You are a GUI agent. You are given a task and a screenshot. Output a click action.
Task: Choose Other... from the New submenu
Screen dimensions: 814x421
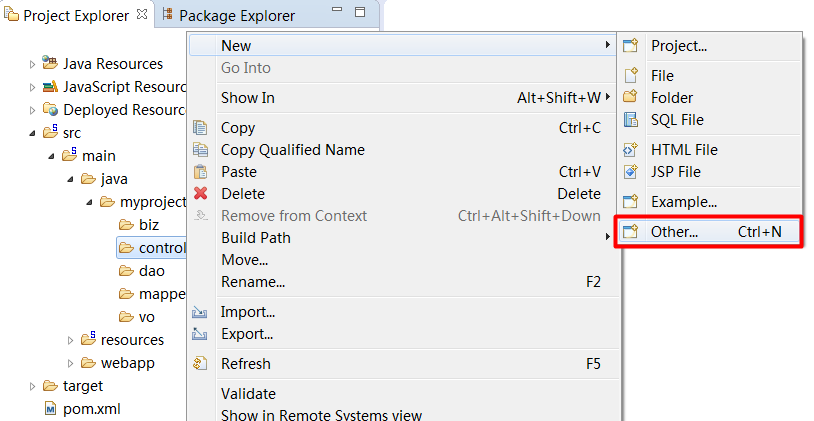pos(674,232)
